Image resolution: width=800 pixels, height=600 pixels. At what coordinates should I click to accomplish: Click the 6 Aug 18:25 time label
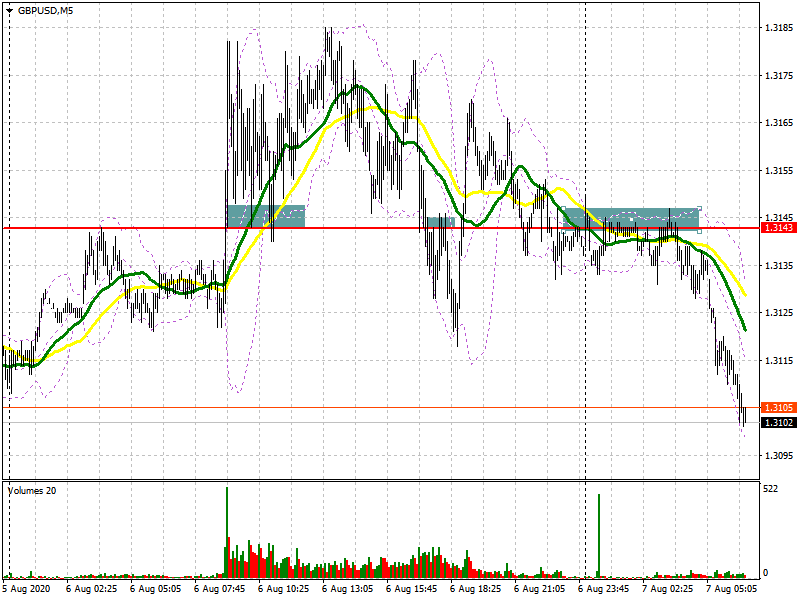[x=476, y=589]
